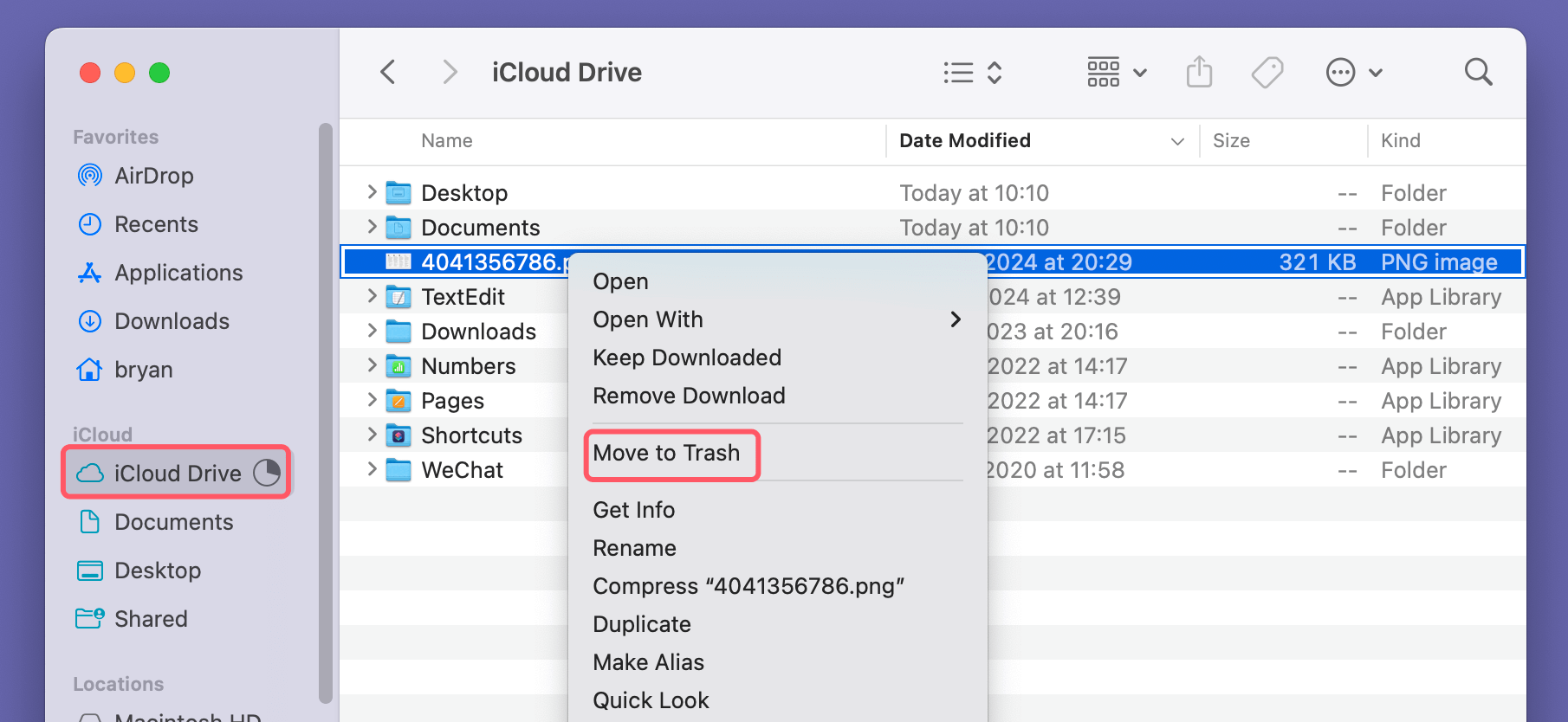Open the list view switcher
The width and height of the screenshot is (1568, 722).
(973, 73)
